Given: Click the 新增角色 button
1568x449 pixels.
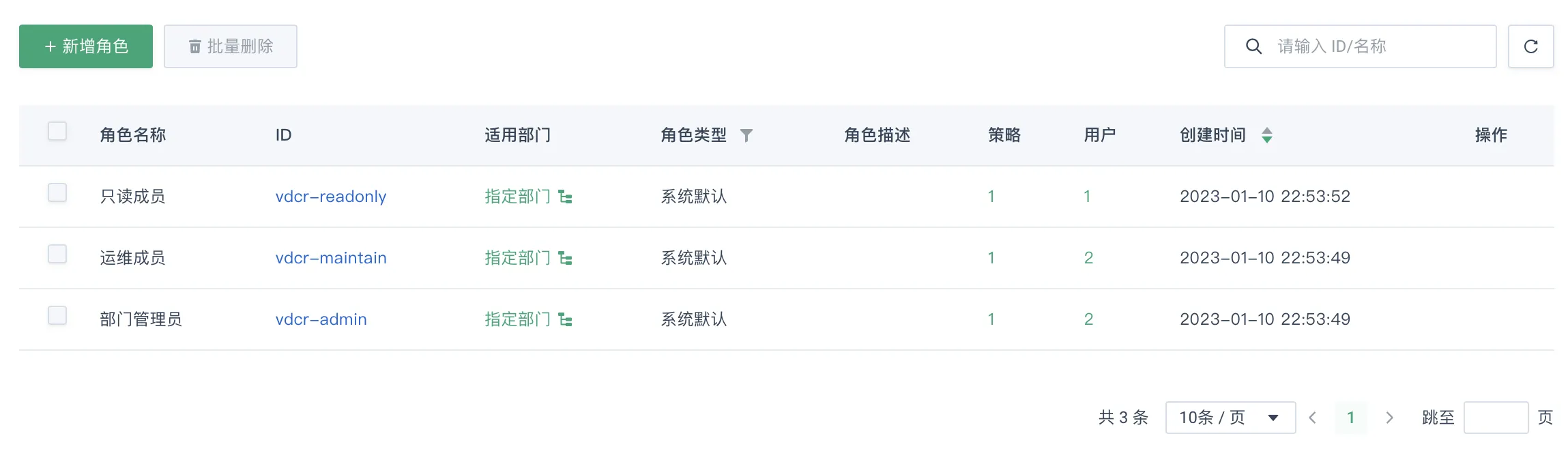Looking at the screenshot, I should (86, 46).
